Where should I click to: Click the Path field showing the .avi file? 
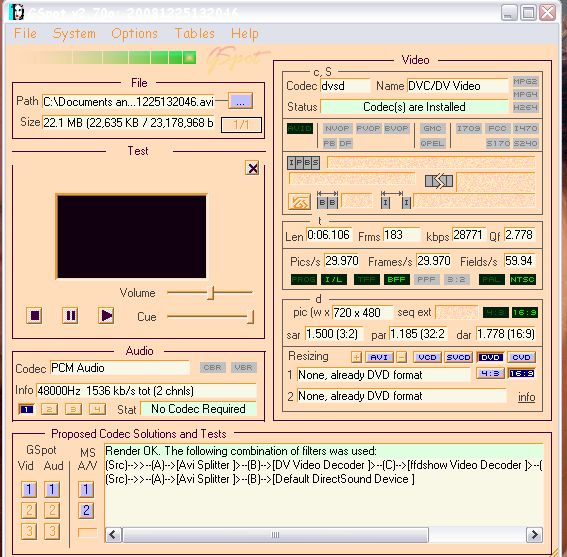(x=128, y=102)
